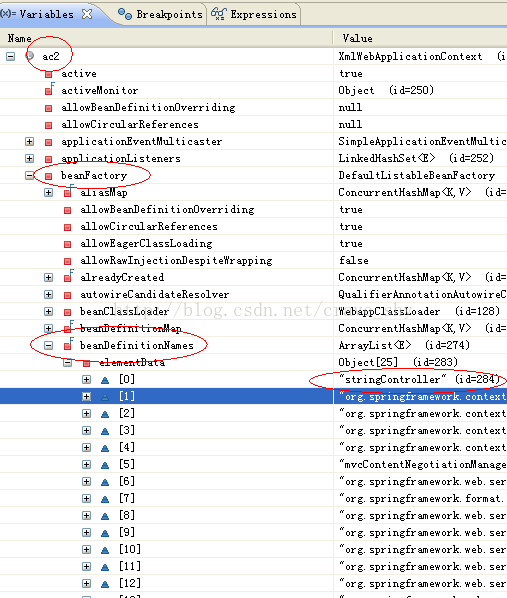507x598 pixels.
Task: Click the field icon beside allowEagerClassLoading
Action: [x=68, y=244]
